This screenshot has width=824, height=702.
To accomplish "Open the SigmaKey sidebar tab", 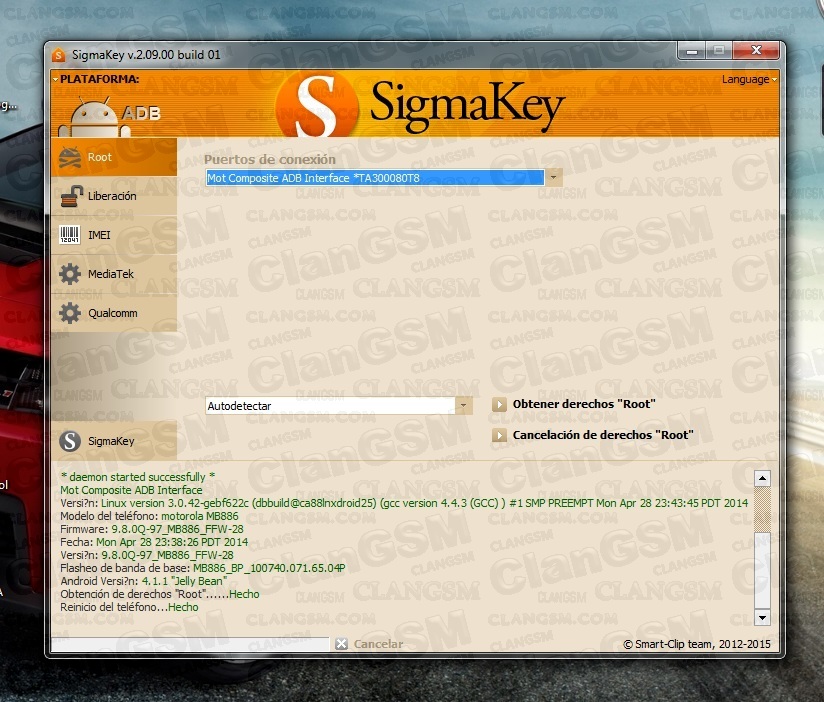I will coord(114,441).
